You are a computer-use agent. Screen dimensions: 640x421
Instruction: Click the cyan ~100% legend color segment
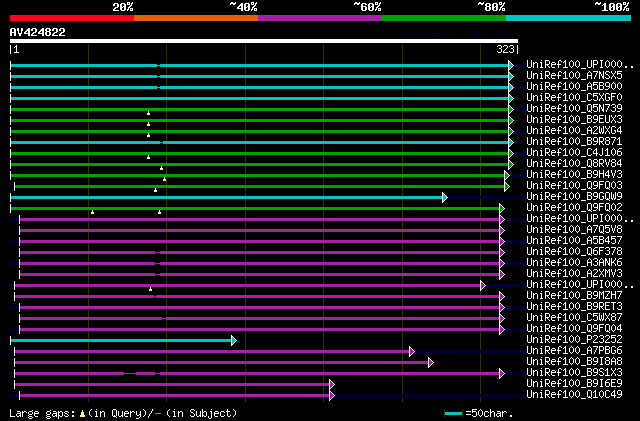(569, 18)
